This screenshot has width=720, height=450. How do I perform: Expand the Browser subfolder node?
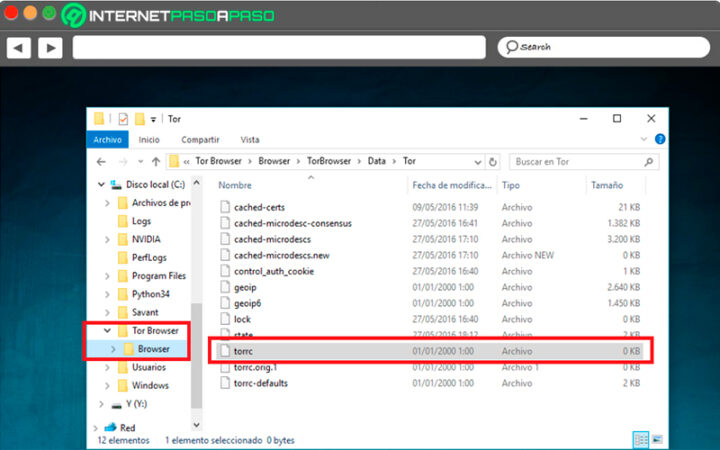click(x=113, y=349)
